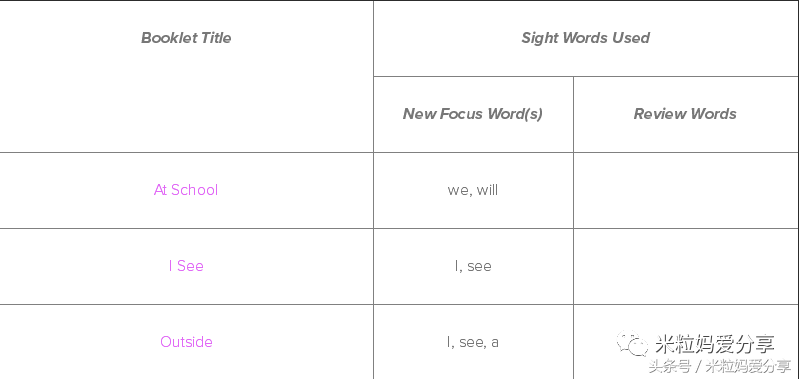Select the 'I, see, a' cell

point(473,342)
